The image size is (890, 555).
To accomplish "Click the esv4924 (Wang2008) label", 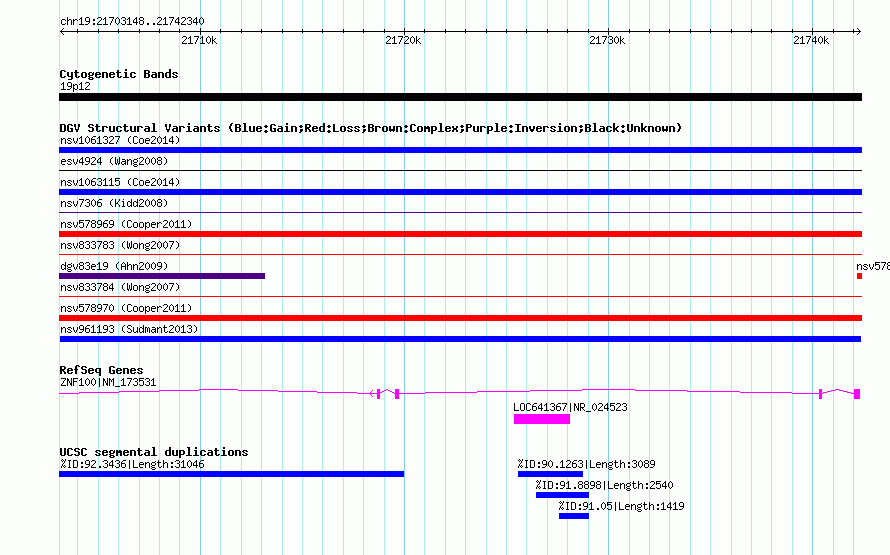I will coord(114,161).
